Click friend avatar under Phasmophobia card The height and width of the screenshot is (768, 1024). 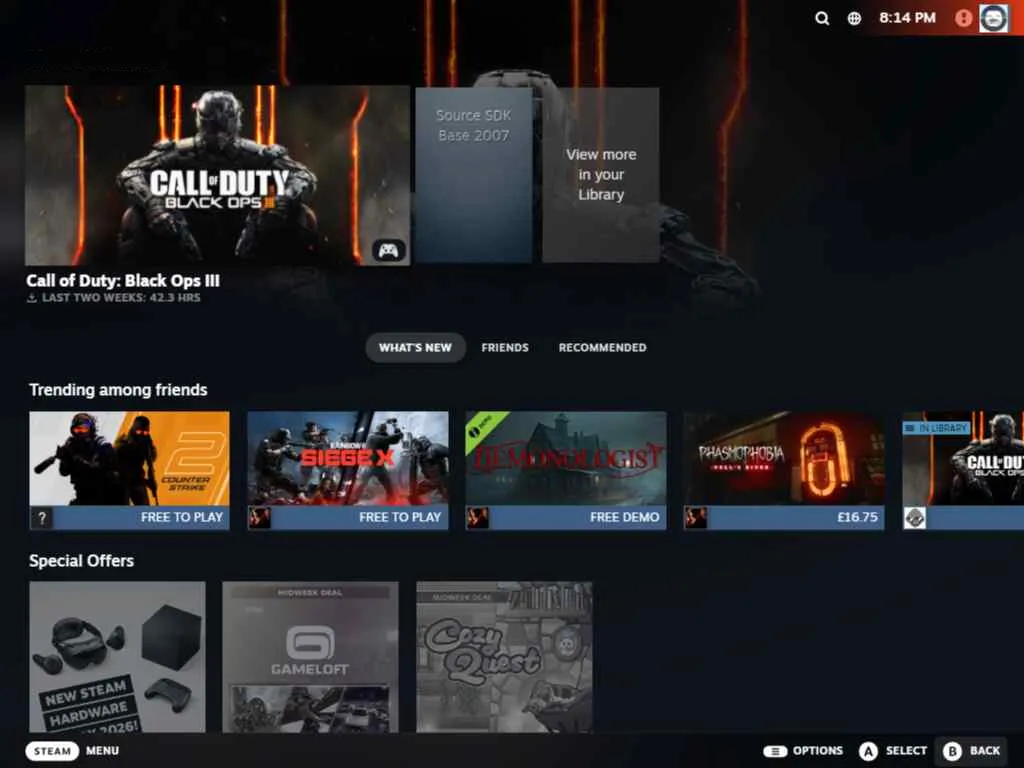point(696,519)
